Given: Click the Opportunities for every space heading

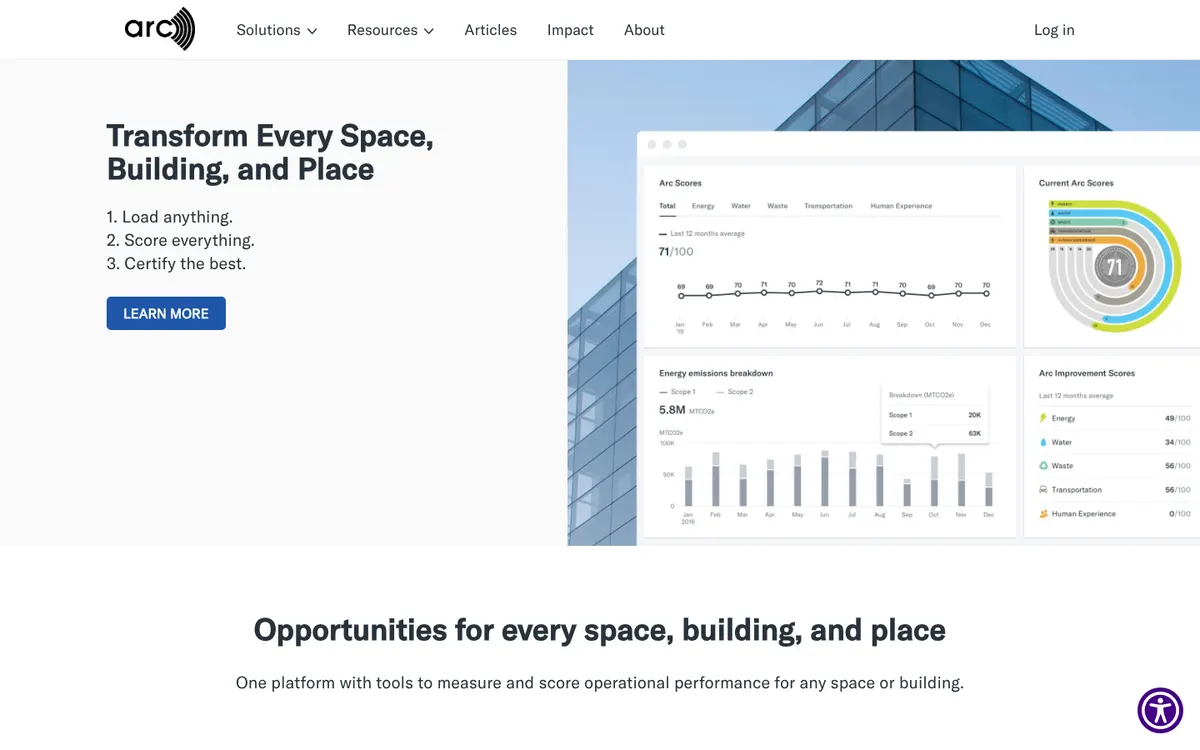Looking at the screenshot, I should [599, 630].
